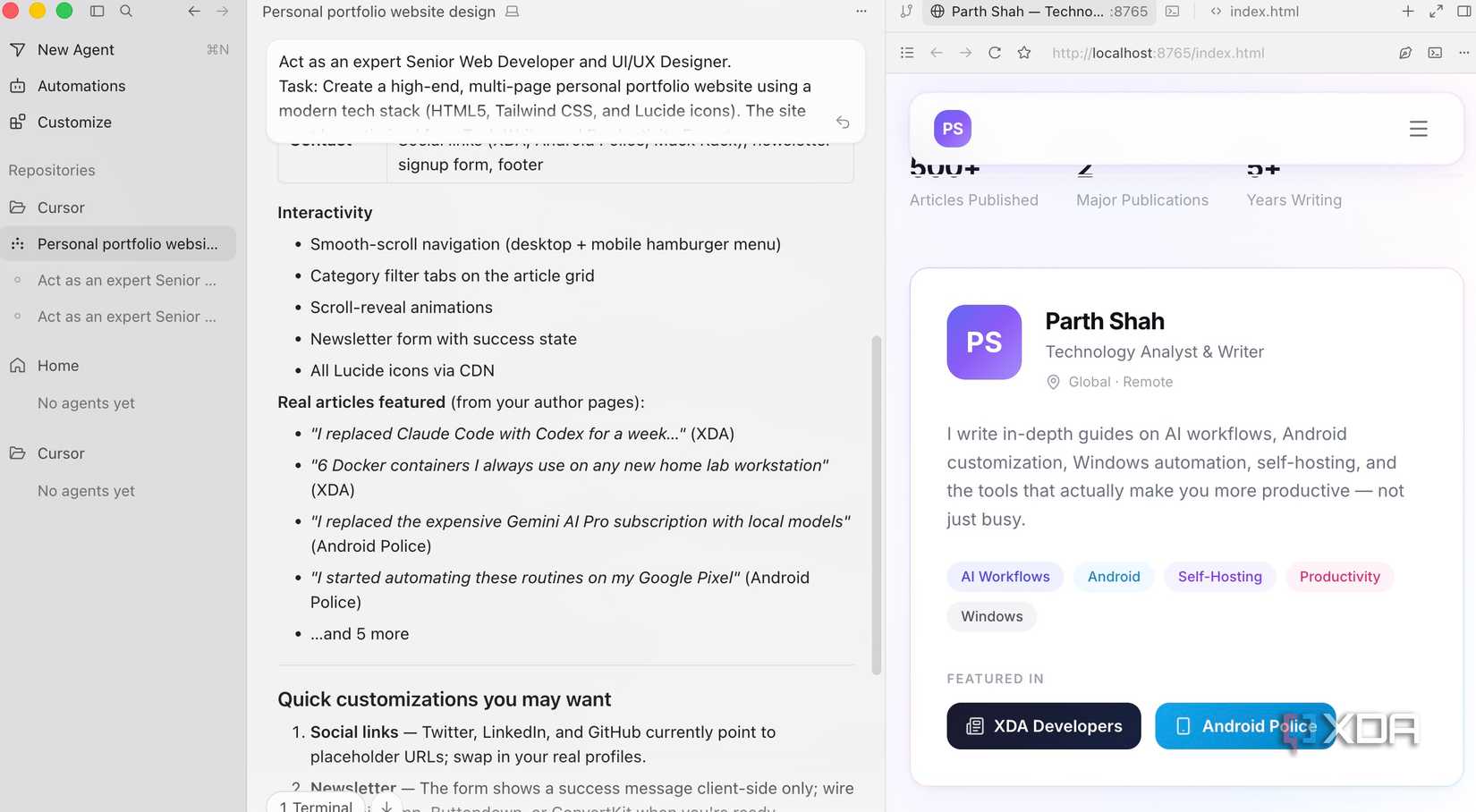This screenshot has height=812, width=1476.
Task: Click the Articles Published stat label
Action: [974, 200]
